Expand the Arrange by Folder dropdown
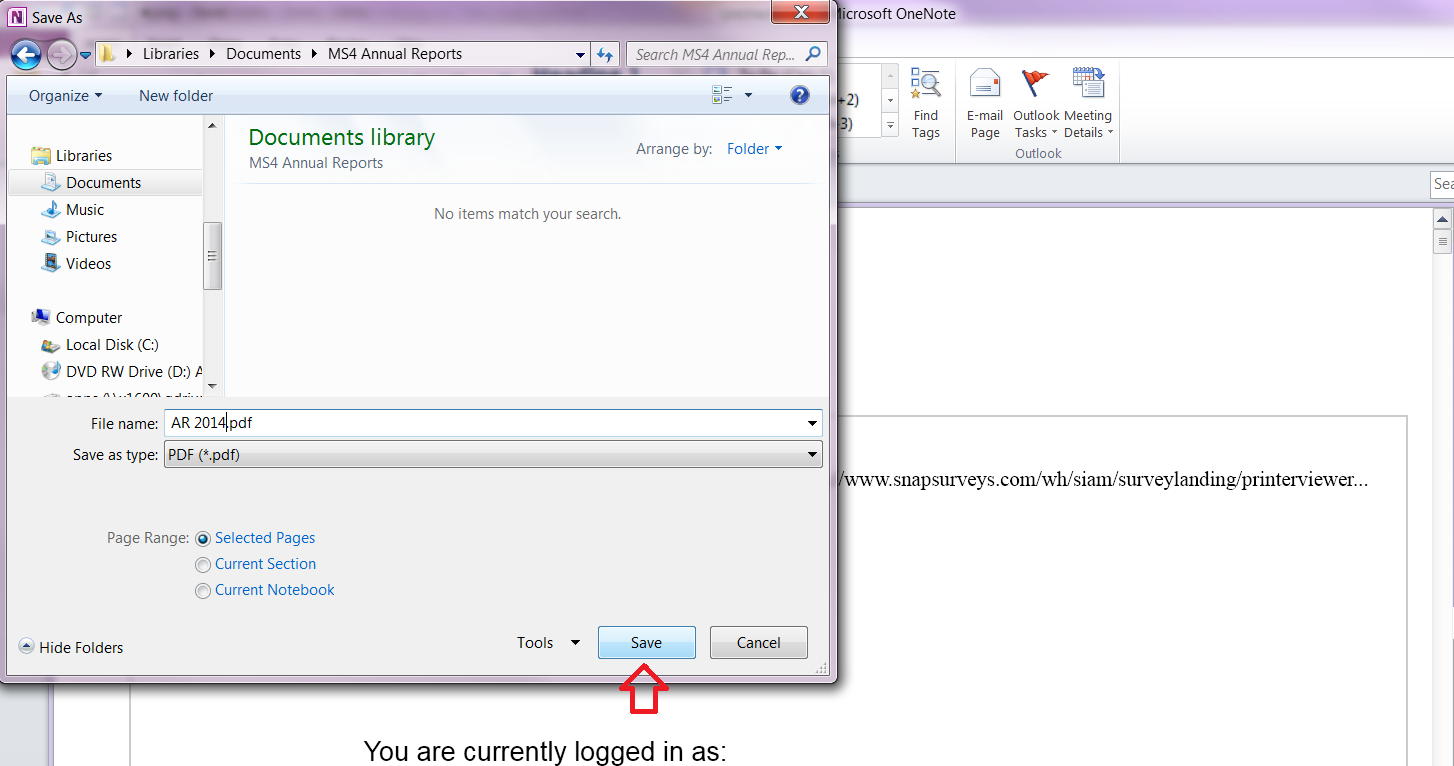The width and height of the screenshot is (1454, 766). (x=754, y=149)
